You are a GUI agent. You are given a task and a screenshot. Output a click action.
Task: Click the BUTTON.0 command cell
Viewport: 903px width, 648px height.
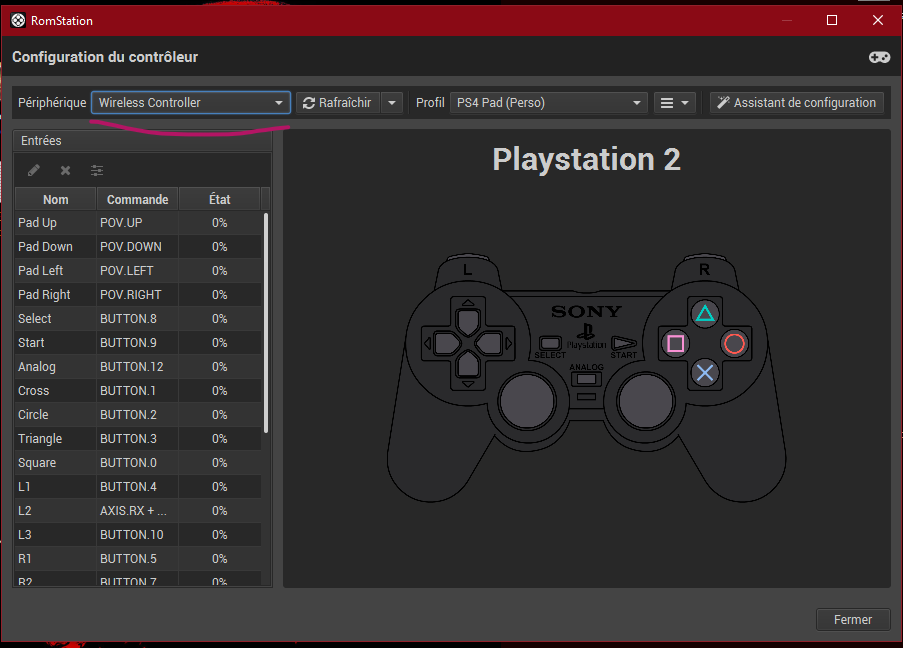click(x=137, y=463)
